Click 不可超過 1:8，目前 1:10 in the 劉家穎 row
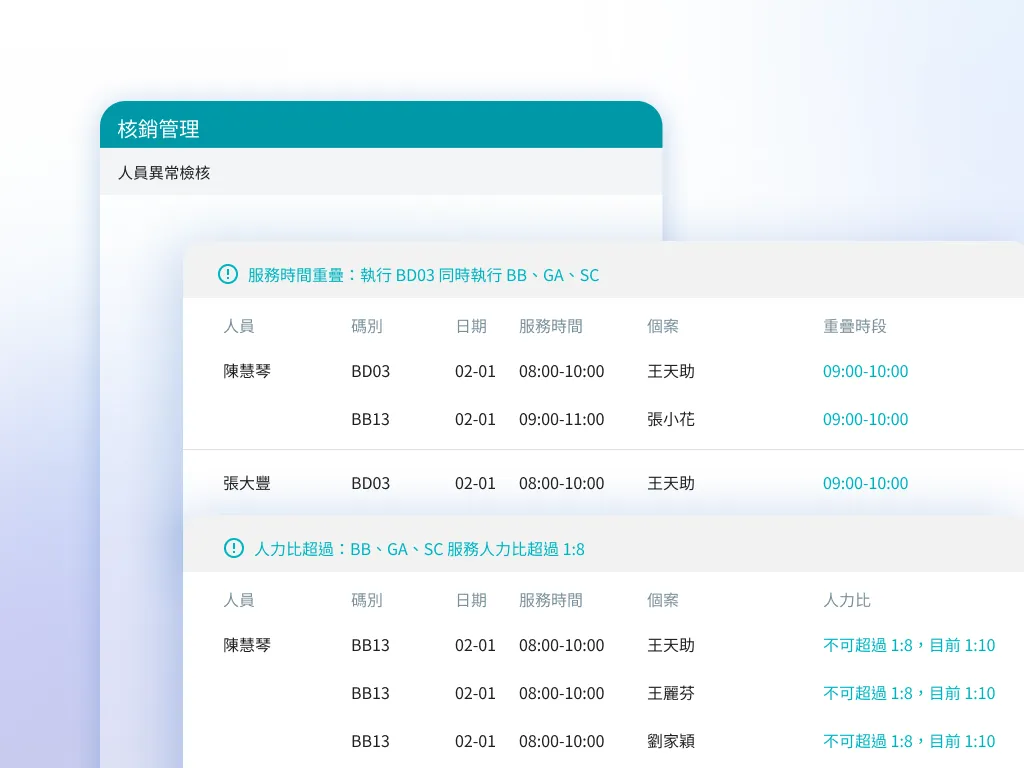 [909, 741]
